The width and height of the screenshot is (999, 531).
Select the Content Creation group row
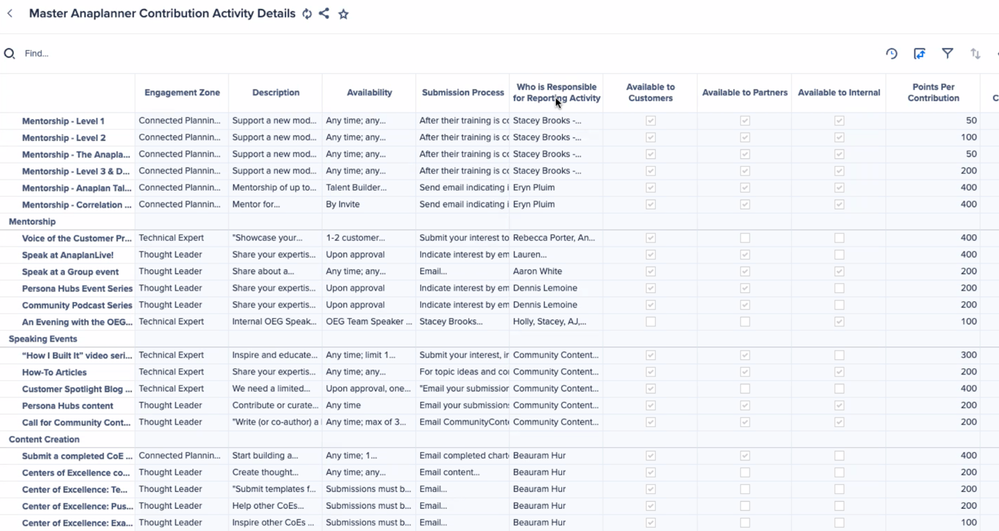pyautogui.click(x=44, y=439)
